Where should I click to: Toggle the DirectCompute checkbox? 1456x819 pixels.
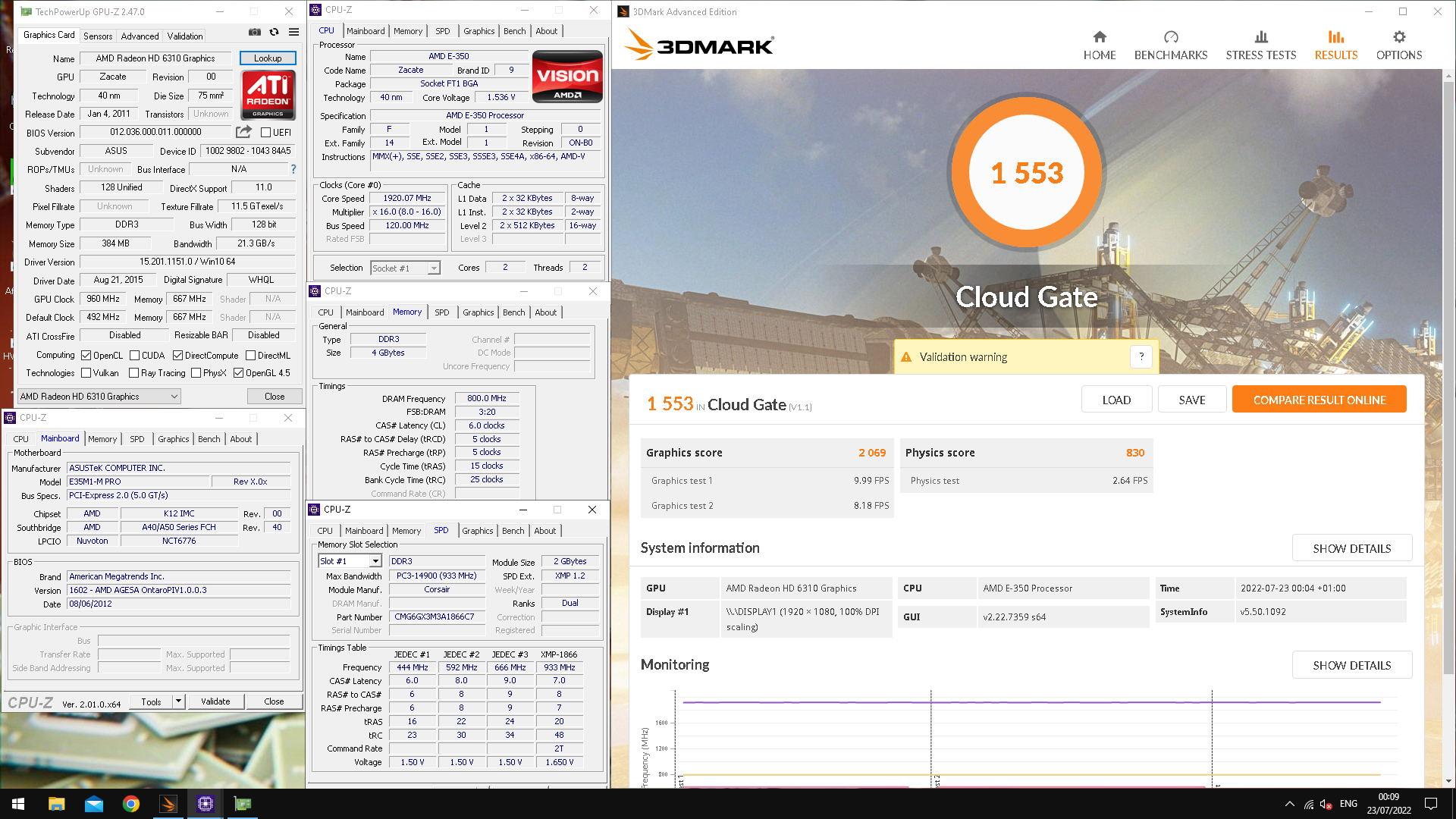[x=177, y=355]
